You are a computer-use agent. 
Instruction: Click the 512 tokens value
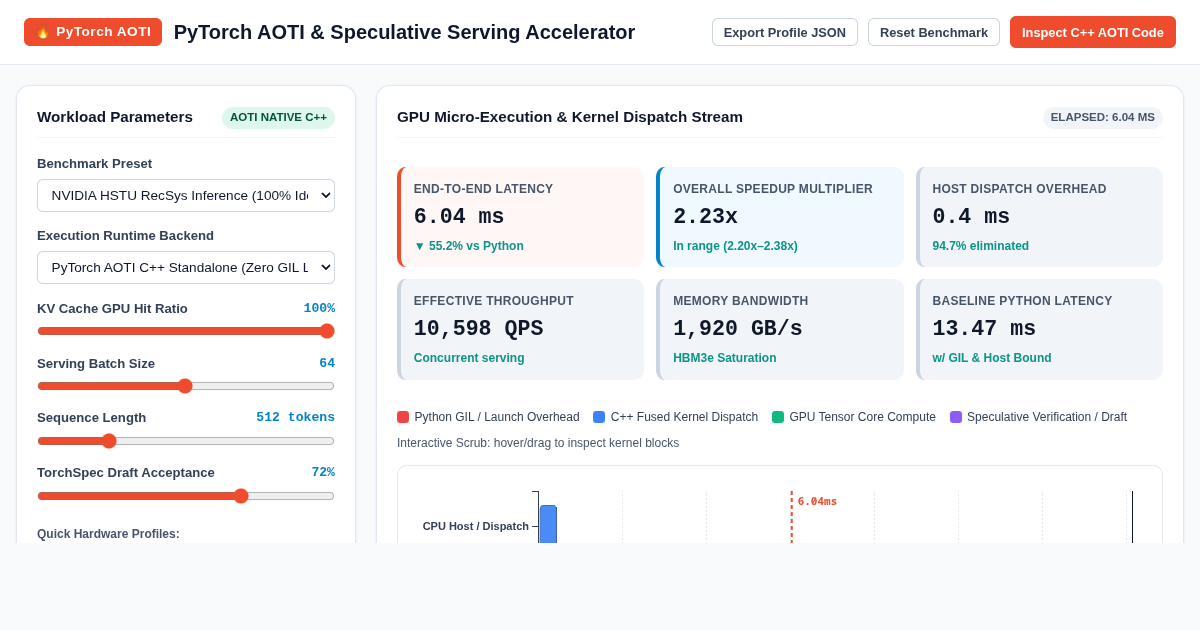click(x=295, y=418)
